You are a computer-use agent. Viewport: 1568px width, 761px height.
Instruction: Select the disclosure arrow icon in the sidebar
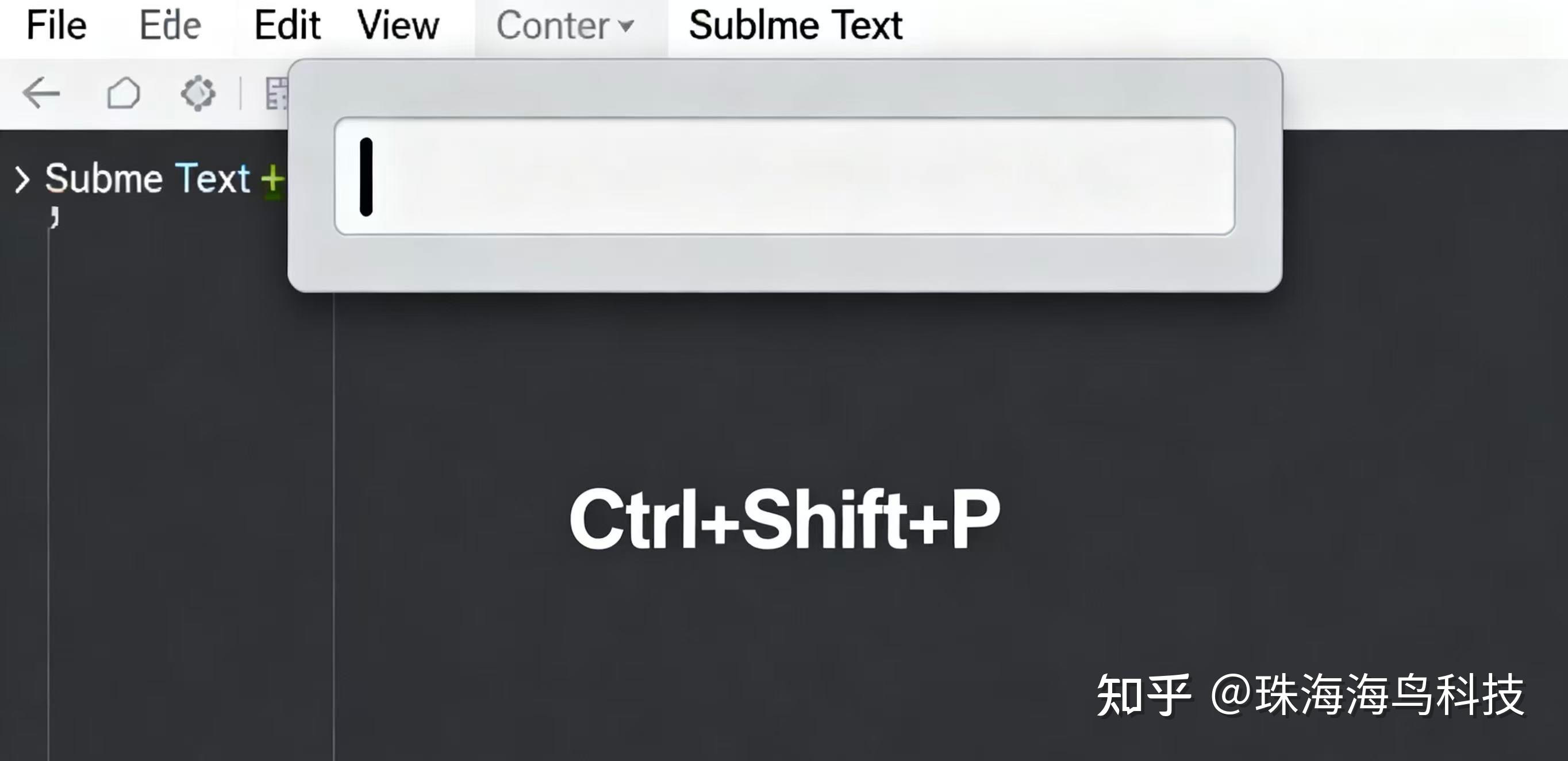(22, 179)
